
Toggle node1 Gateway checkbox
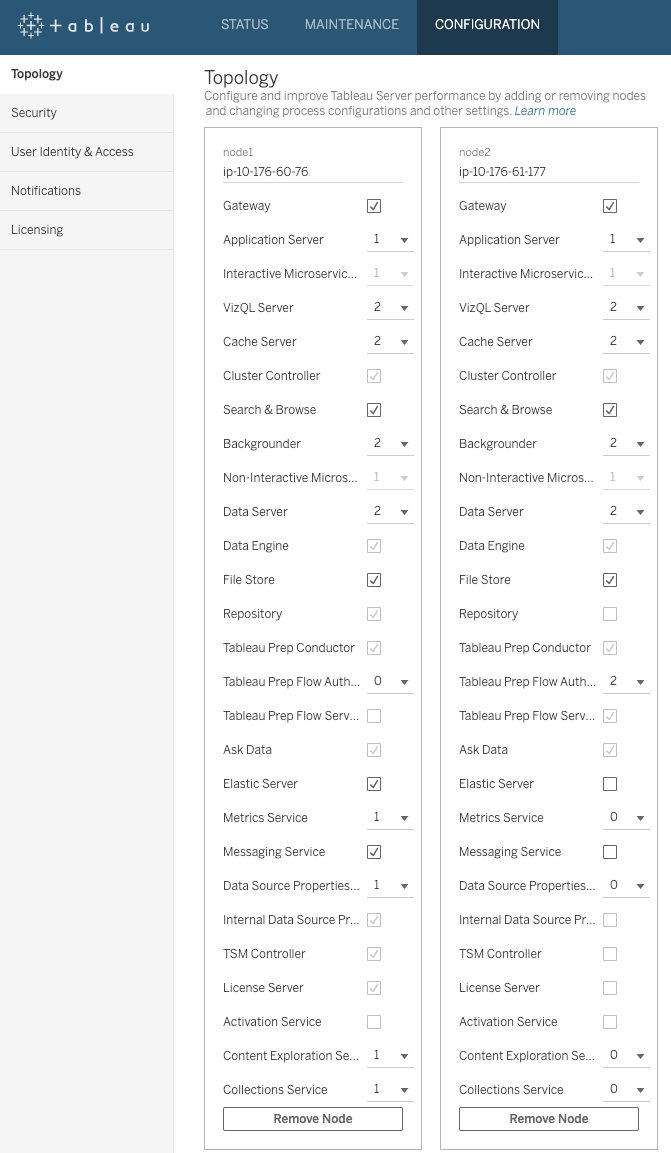point(374,206)
